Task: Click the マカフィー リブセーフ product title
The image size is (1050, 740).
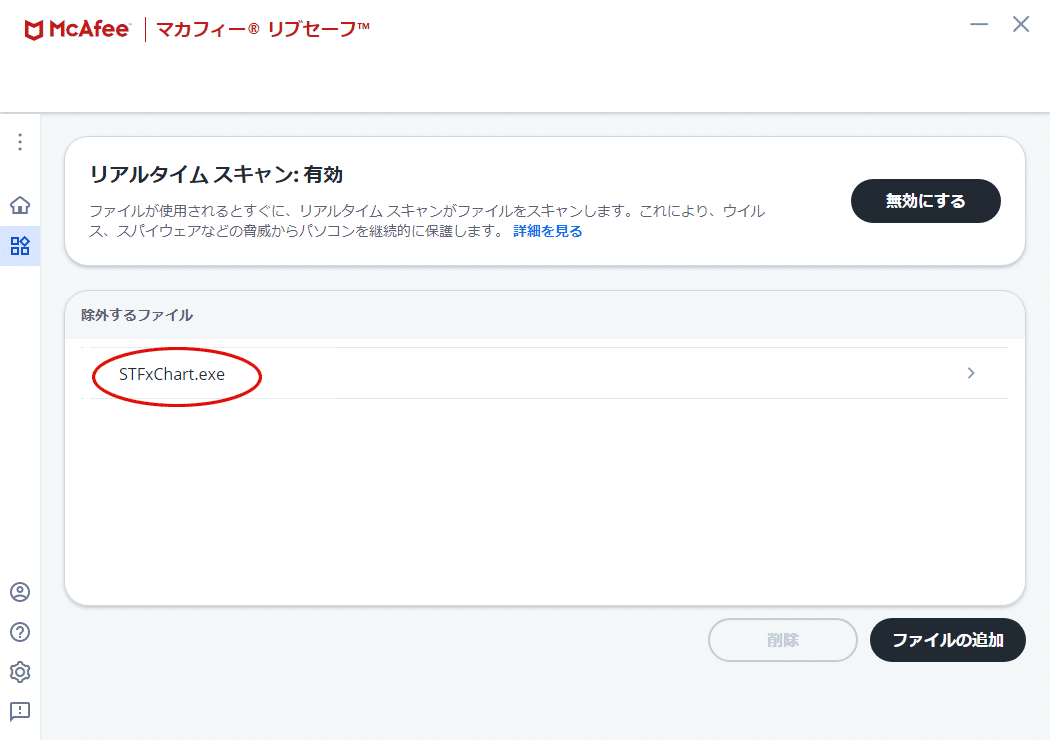Action: [262, 29]
